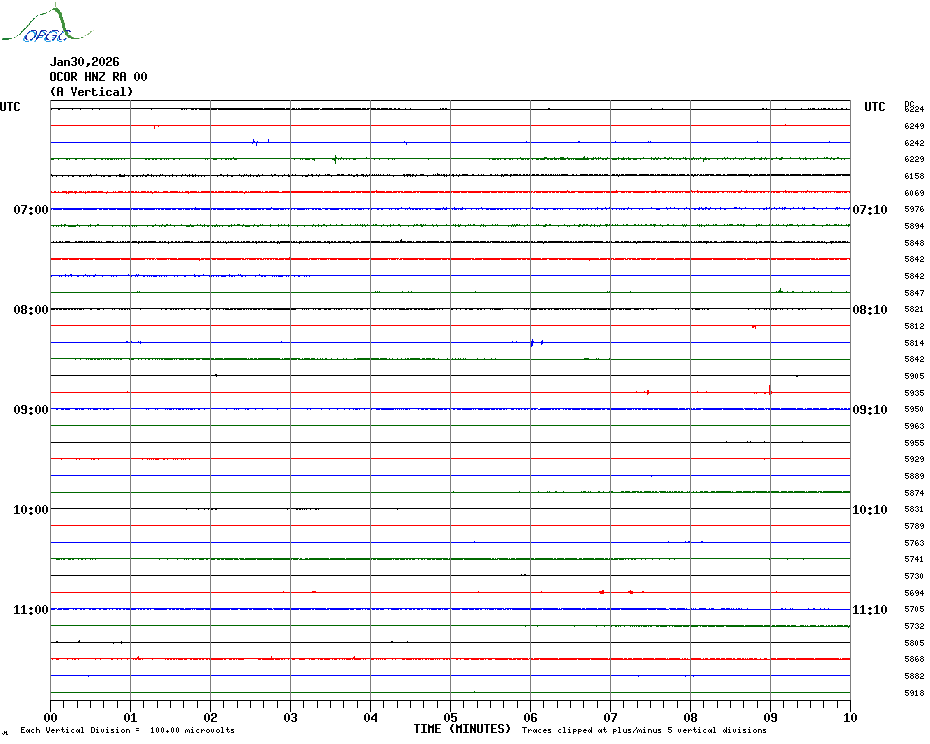Screen dimensions: 930x744
Task: Click the DC value 5918
Action: [x=913, y=693]
